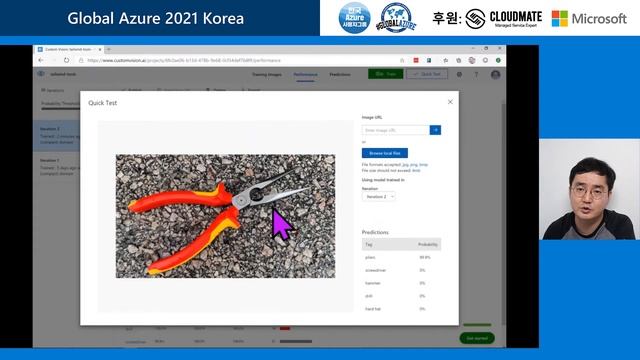Click the Quick Test button in header

[x=427, y=74]
